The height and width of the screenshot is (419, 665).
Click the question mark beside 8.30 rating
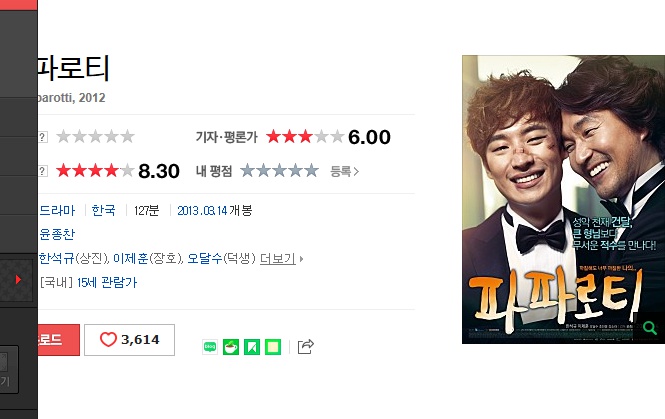42,171
